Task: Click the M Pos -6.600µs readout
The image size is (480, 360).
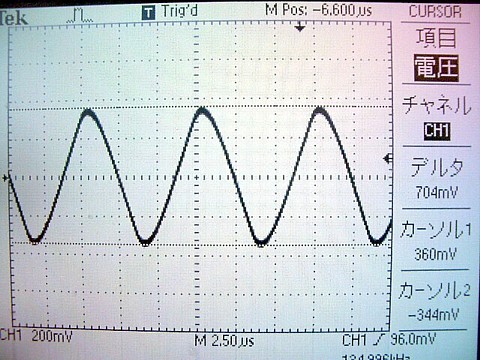Action: pos(319,10)
